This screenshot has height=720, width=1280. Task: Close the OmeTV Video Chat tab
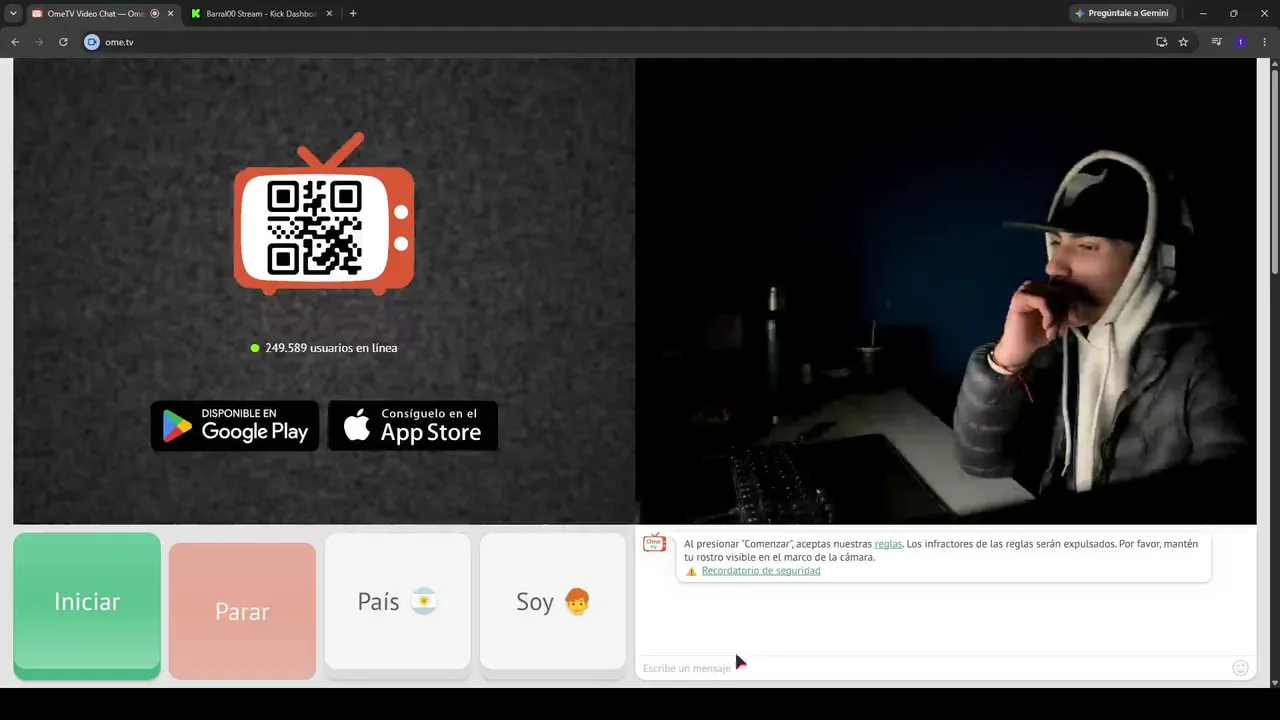[x=171, y=14]
